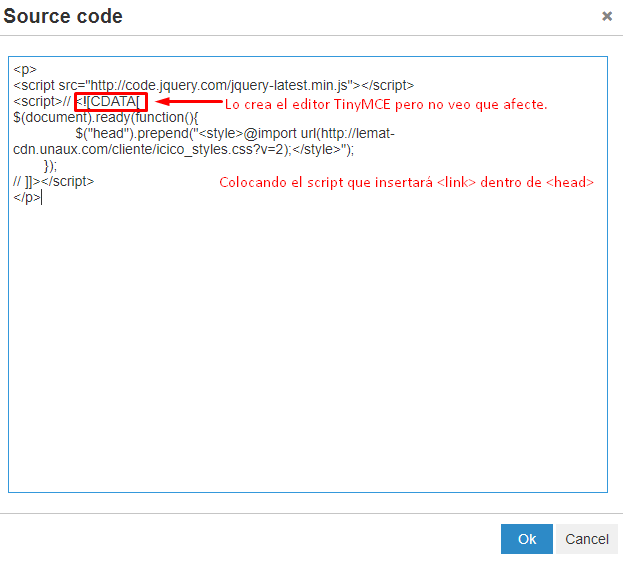Confirm changes with the Ok button
Image resolution: width=623 pixels, height=561 pixels.
[x=526, y=539]
